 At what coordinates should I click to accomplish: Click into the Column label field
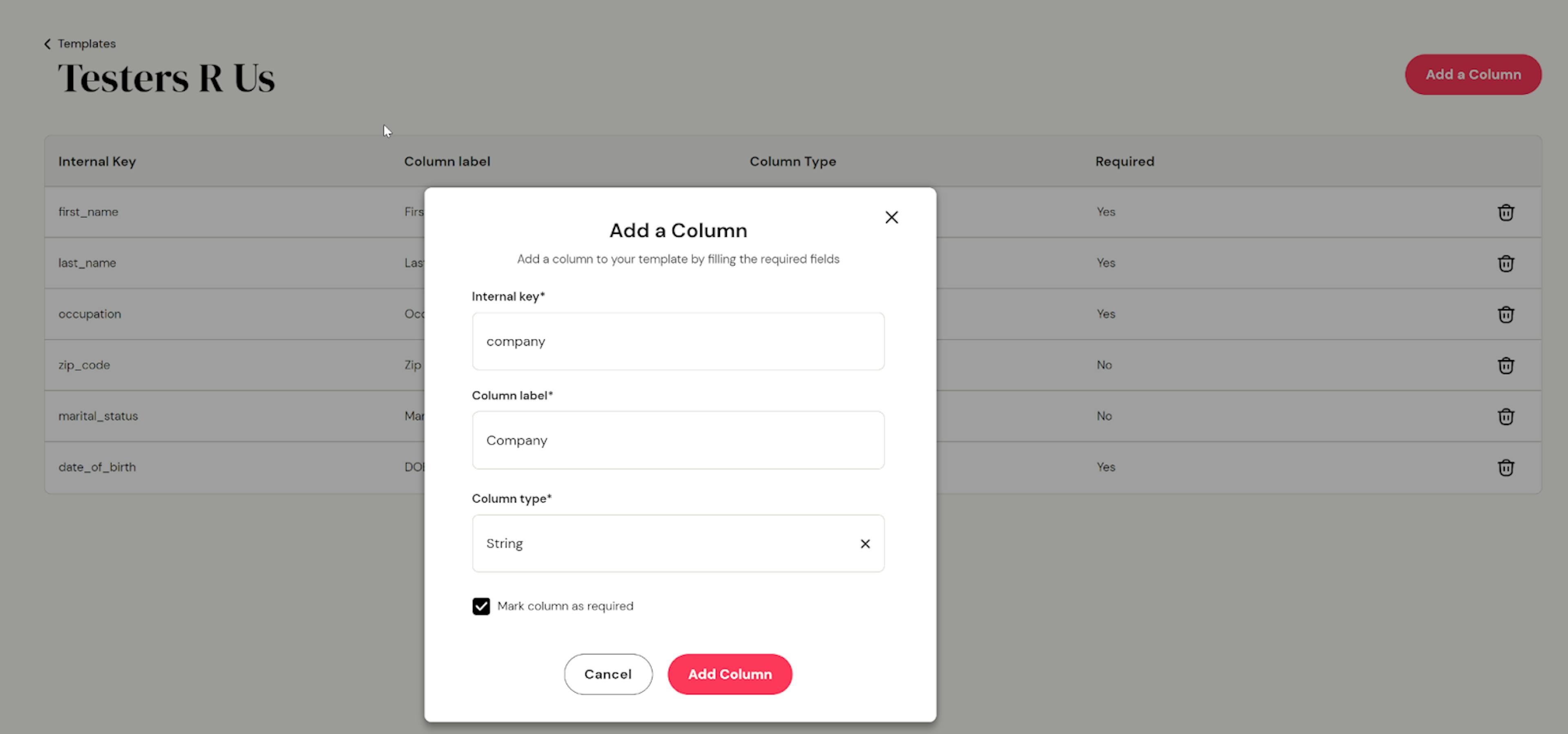point(677,440)
